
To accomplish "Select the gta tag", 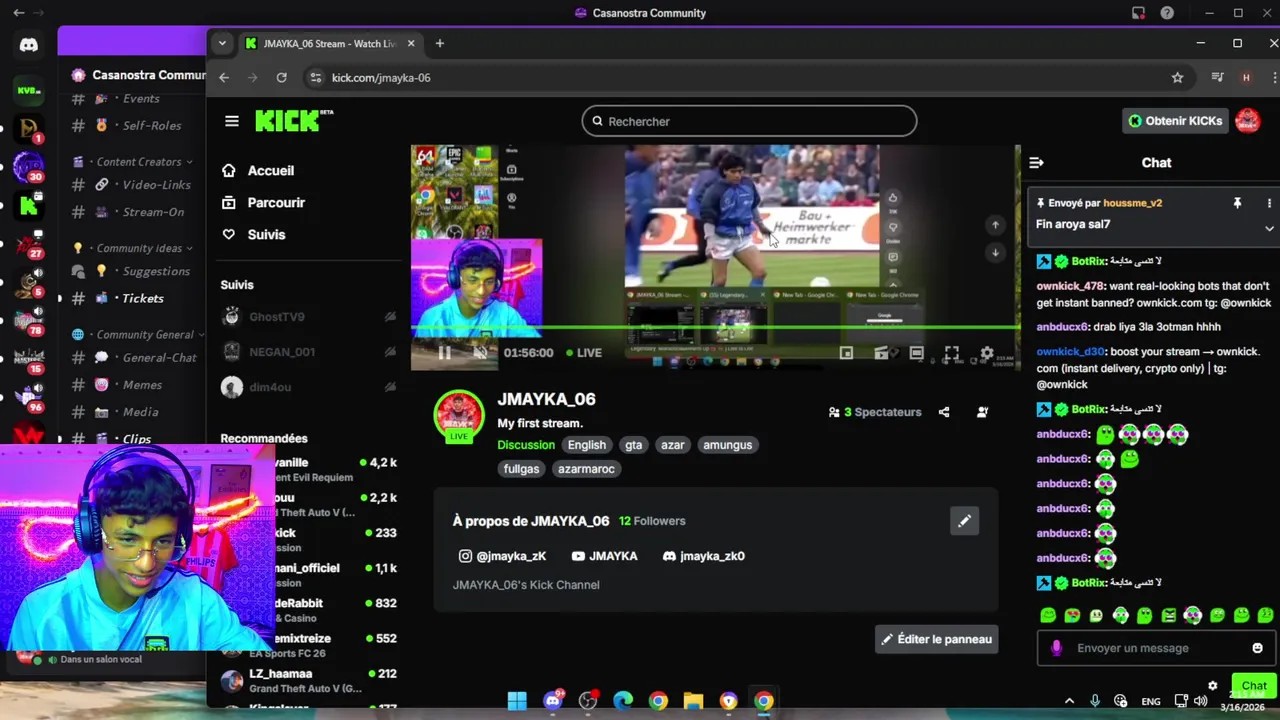I will pyautogui.click(x=633, y=445).
